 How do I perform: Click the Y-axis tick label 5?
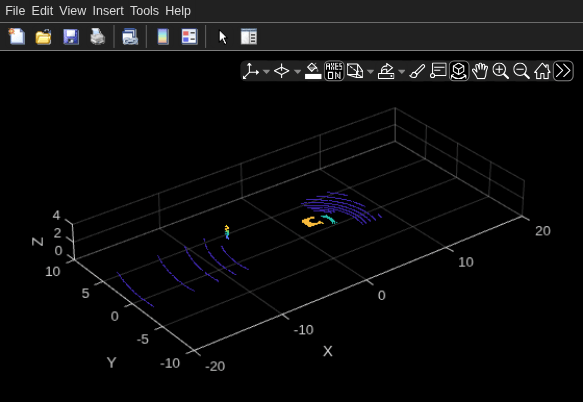[86, 293]
